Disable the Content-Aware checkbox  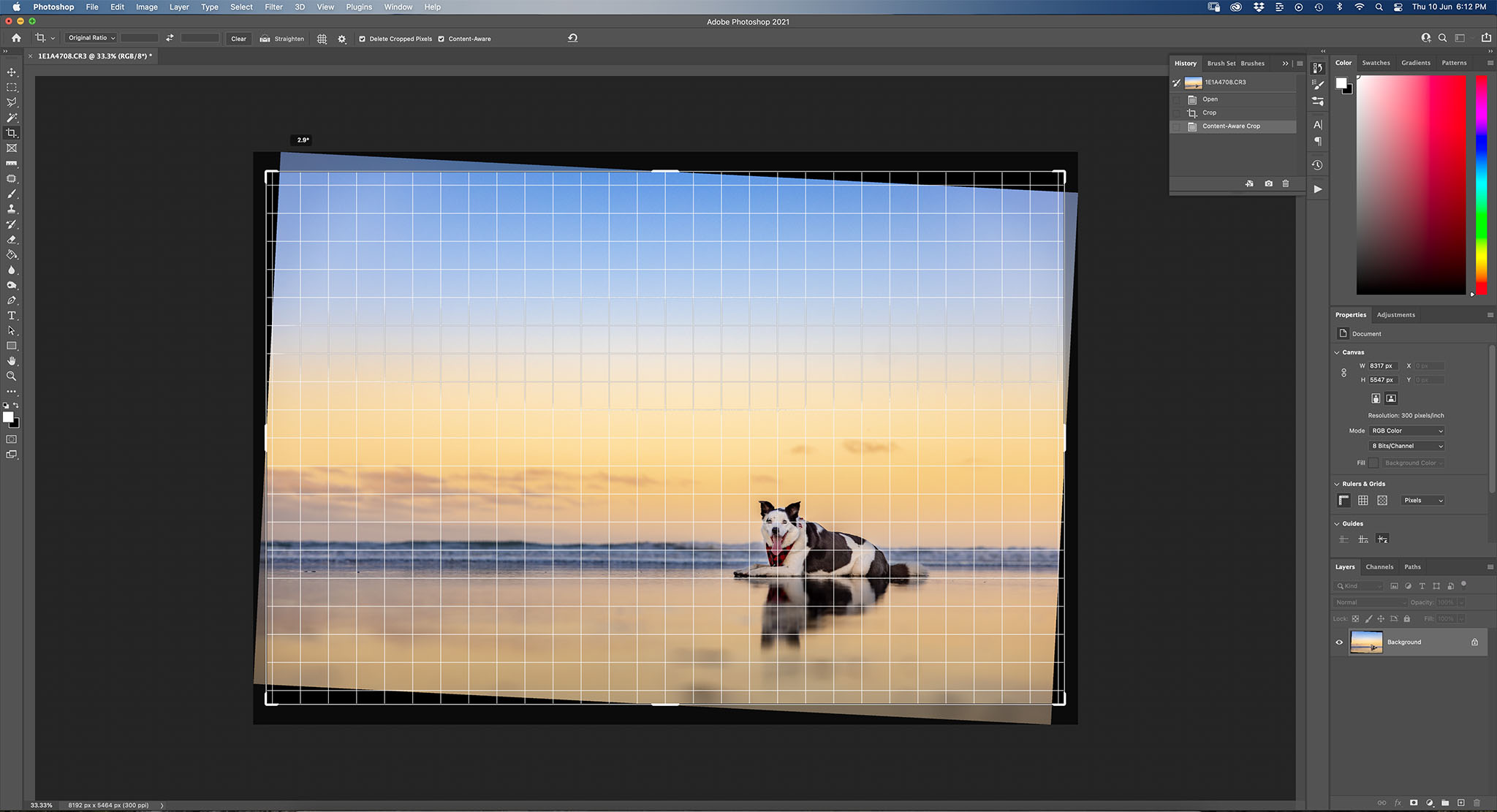point(441,39)
